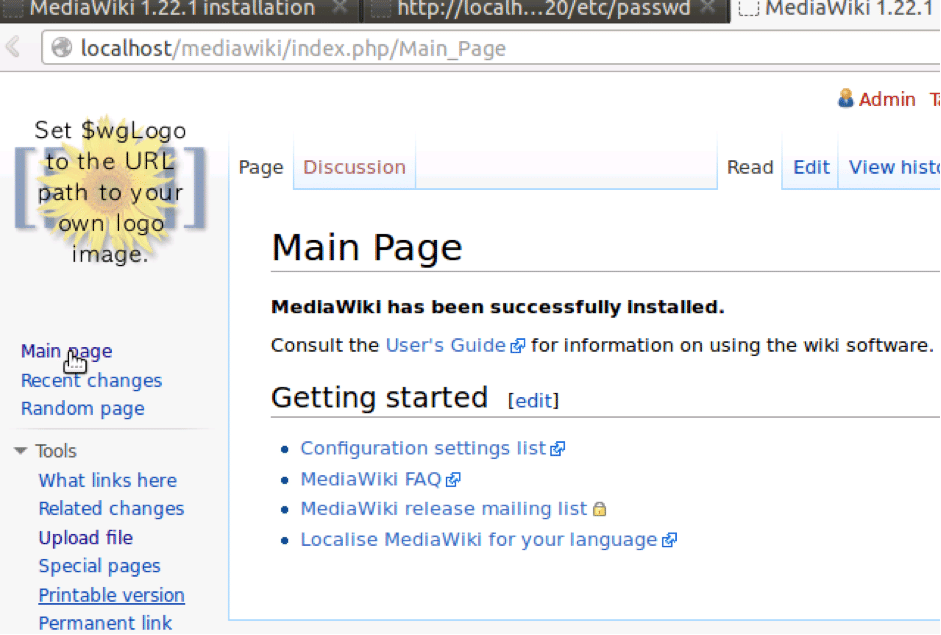Click external icon after Localise MediaWiki link
This screenshot has height=635, width=941.
click(670, 540)
